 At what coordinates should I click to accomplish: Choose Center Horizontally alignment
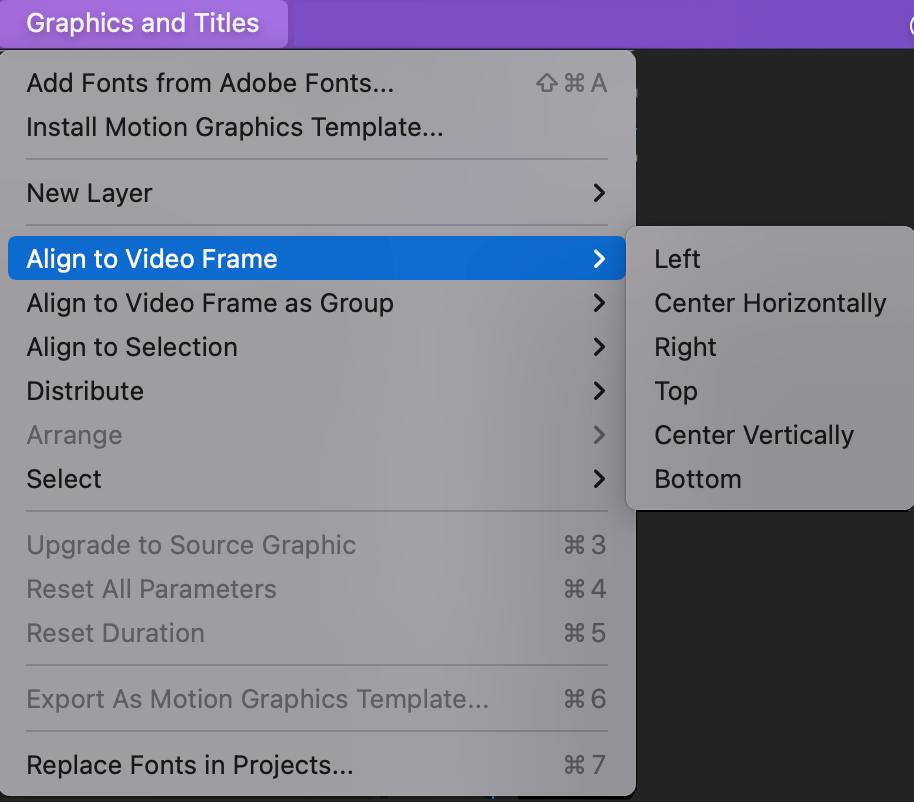pyautogui.click(x=770, y=303)
